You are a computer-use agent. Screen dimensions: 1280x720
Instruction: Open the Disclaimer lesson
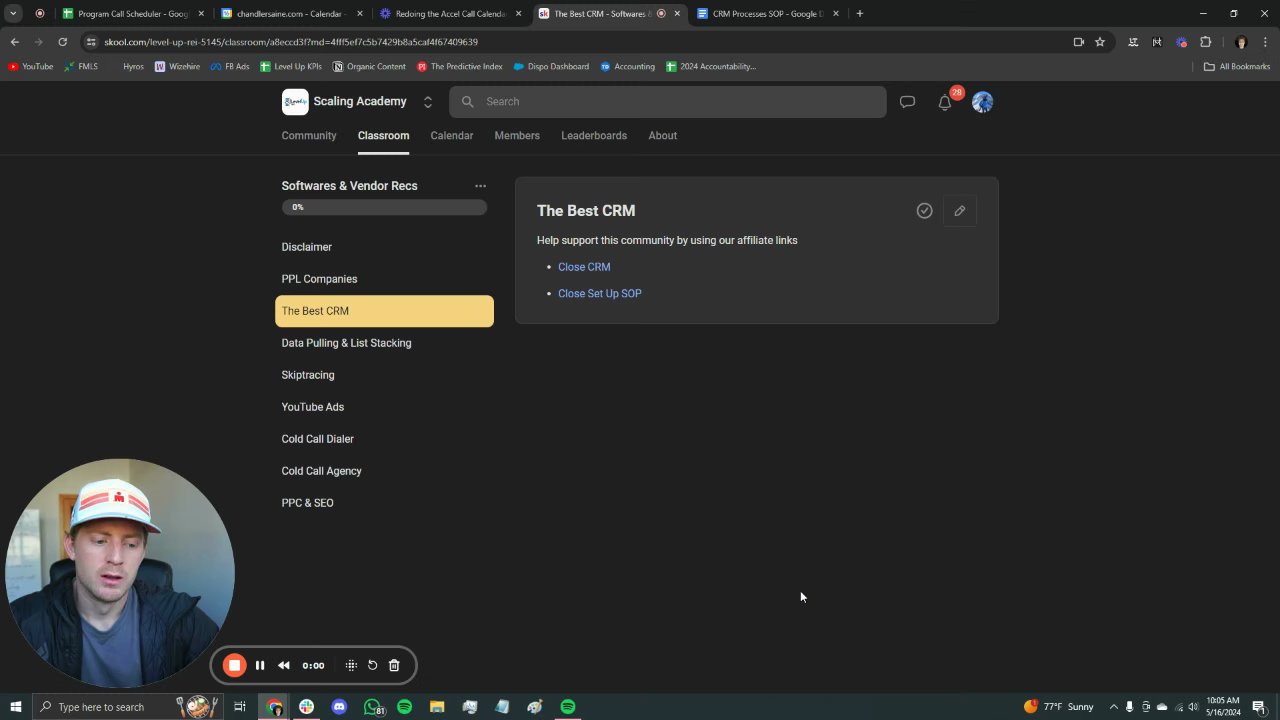click(x=384, y=247)
